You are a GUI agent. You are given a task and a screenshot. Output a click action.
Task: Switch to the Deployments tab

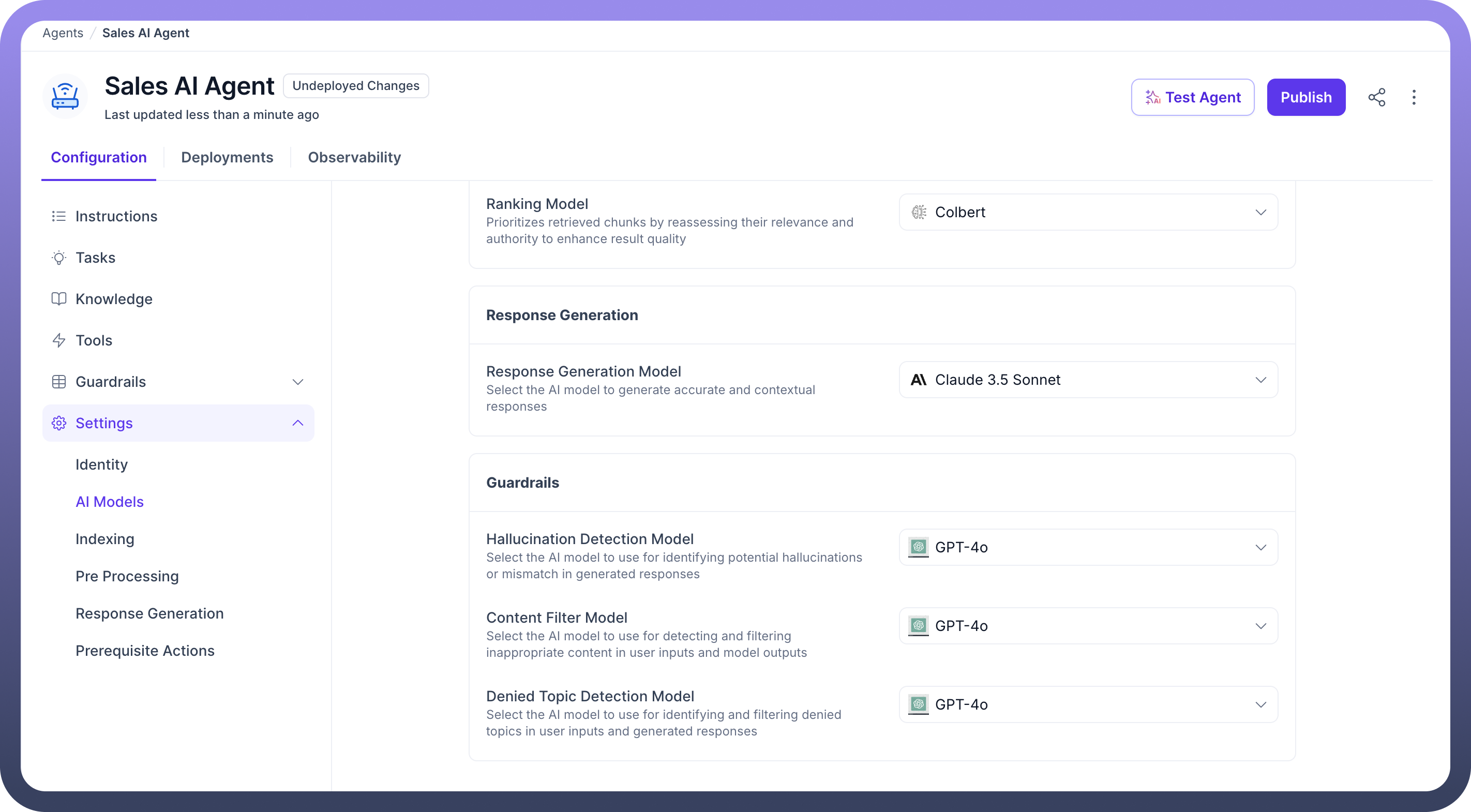pyautogui.click(x=227, y=158)
